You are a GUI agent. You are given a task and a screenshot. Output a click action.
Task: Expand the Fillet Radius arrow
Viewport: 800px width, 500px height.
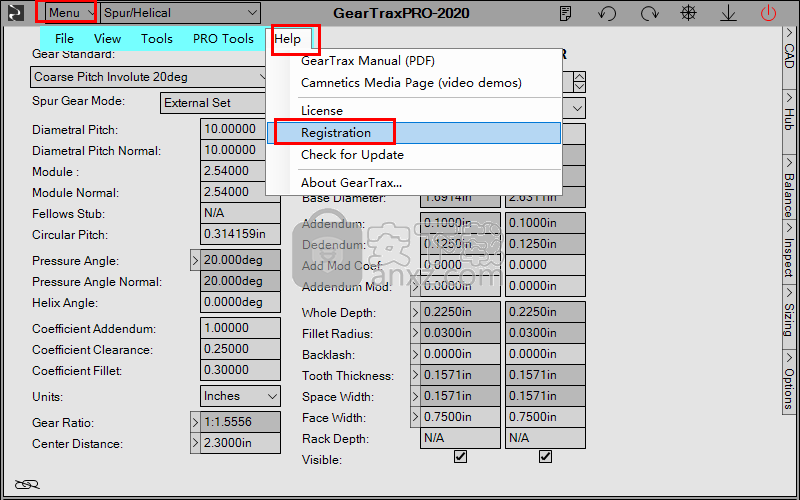[415, 333]
